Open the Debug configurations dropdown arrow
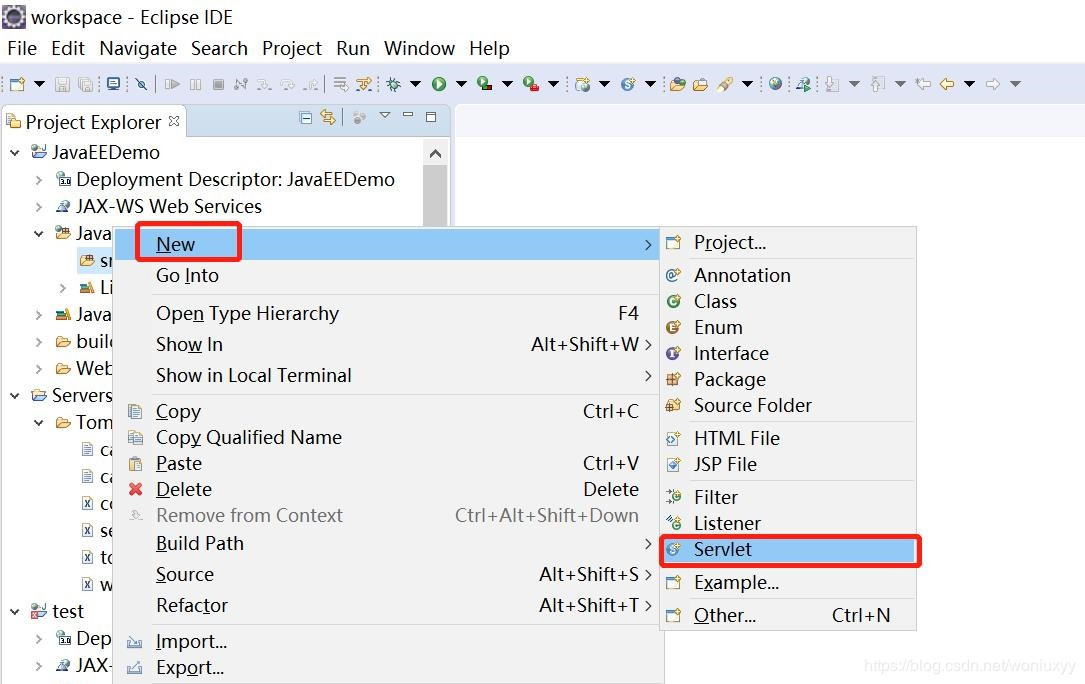This screenshot has height=684, width=1085. coord(415,84)
